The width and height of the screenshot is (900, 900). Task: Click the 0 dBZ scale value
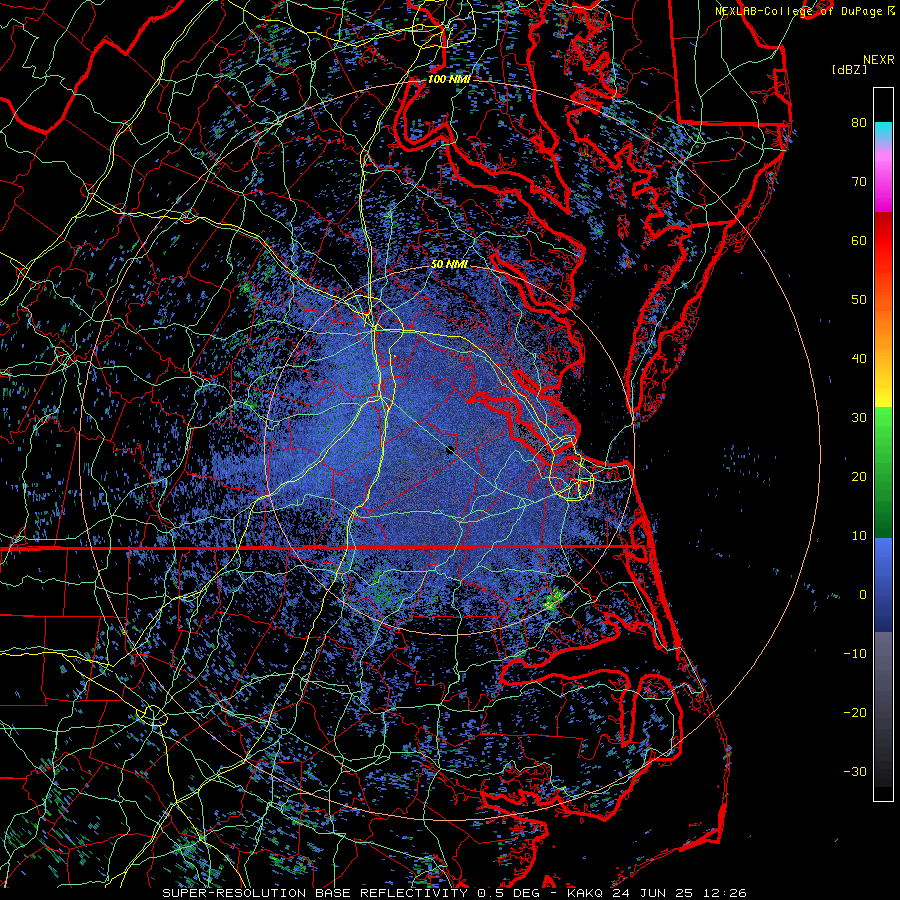click(863, 595)
